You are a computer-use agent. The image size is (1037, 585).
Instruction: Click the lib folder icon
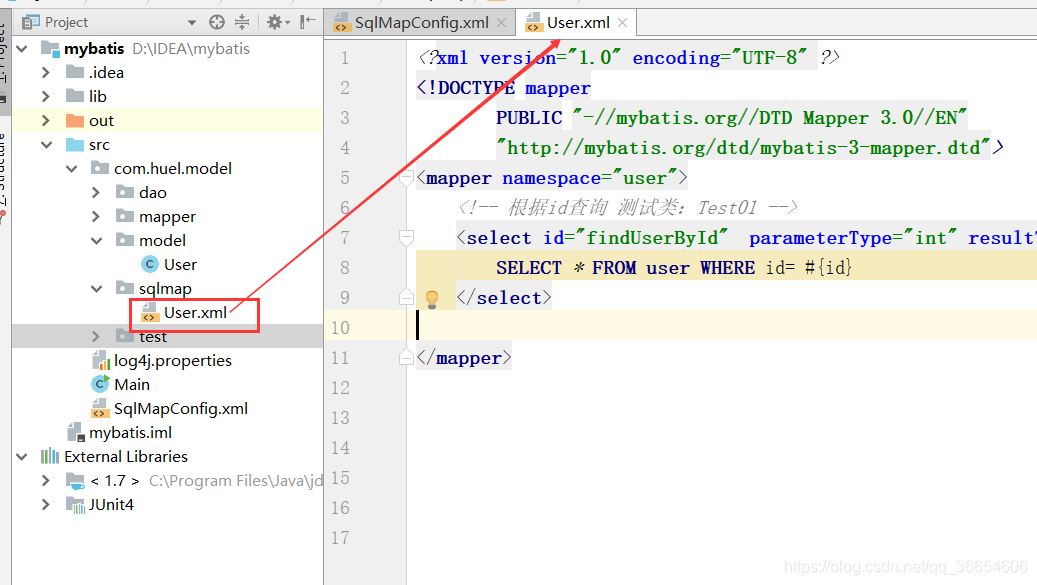[x=75, y=96]
